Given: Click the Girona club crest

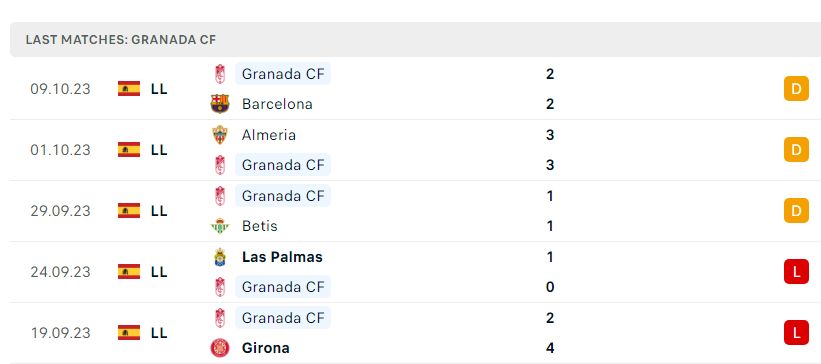Looking at the screenshot, I should [220, 348].
